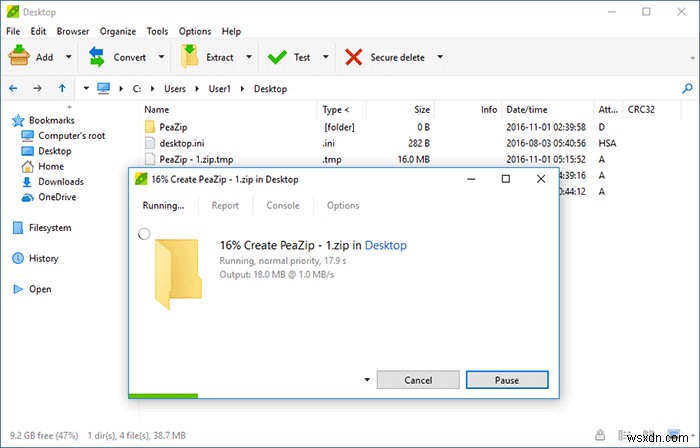
Task: Select Bookmarks in the sidebar
Action: point(43,120)
